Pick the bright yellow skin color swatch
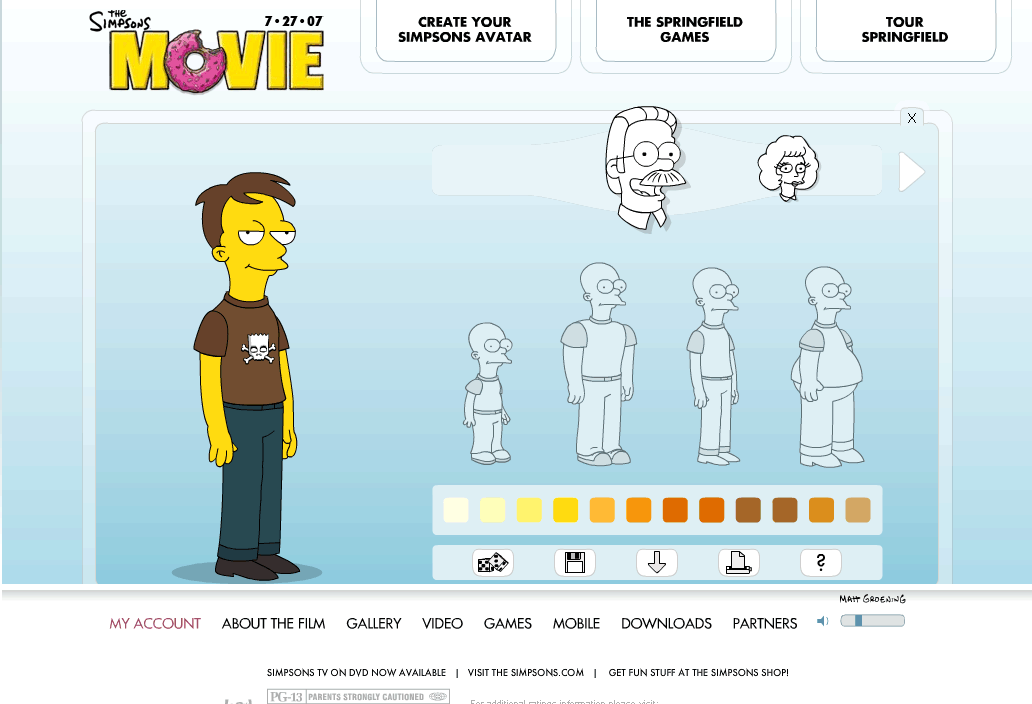This screenshot has width=1032, height=704. click(565, 510)
